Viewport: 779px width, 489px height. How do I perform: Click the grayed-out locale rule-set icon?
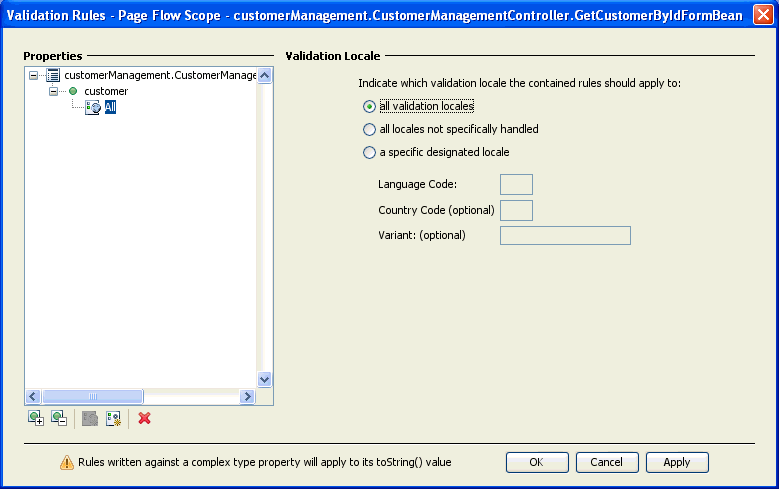[x=90, y=418]
